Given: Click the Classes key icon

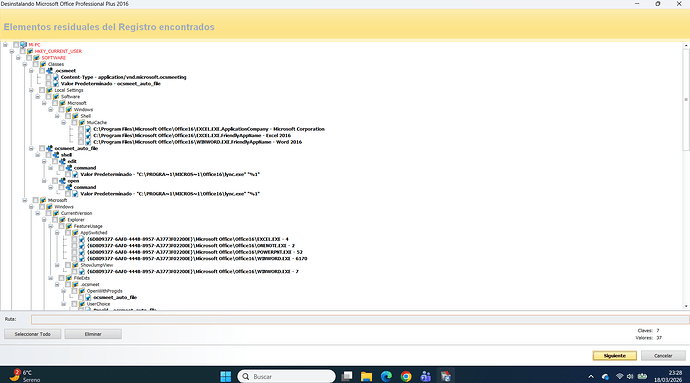Looking at the screenshot, I should pos(43,64).
